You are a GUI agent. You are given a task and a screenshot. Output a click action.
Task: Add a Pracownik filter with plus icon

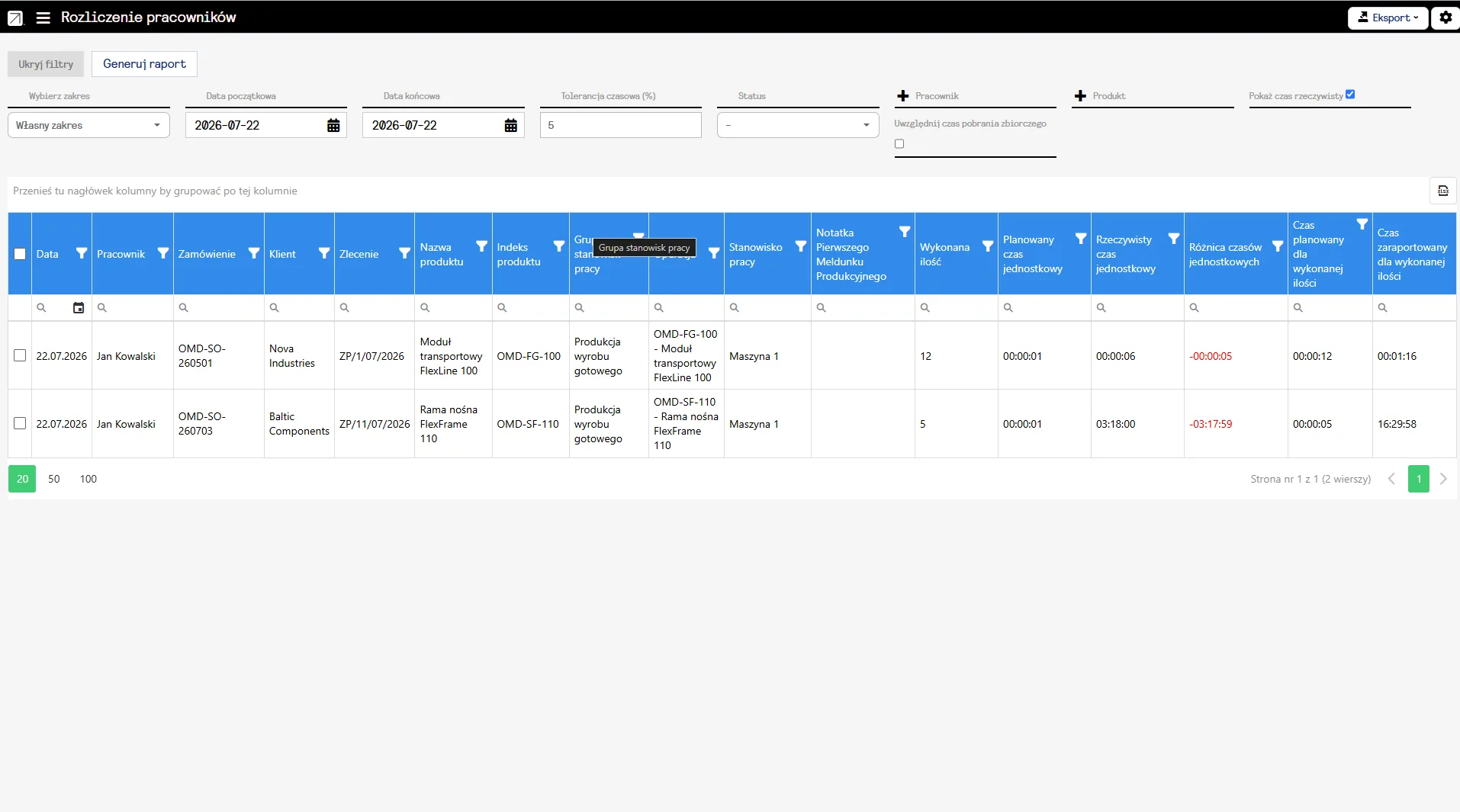[903, 96]
